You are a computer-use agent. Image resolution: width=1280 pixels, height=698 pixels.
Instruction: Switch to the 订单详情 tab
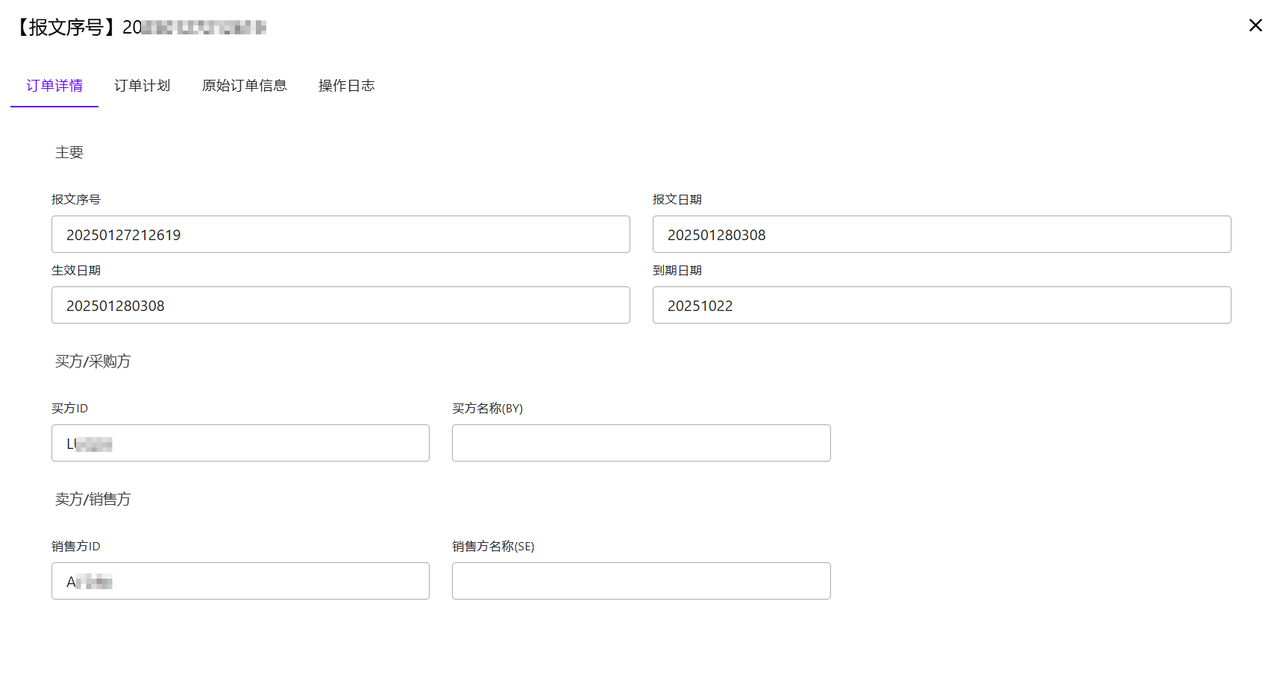tap(54, 86)
